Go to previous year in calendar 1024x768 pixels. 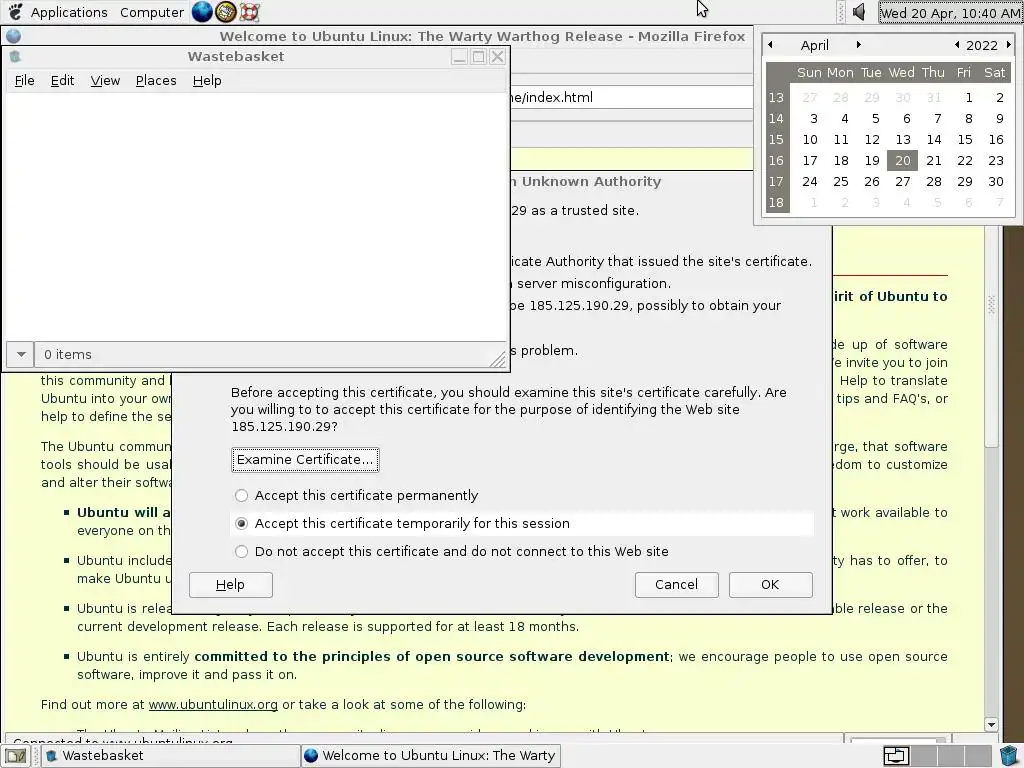tap(957, 45)
